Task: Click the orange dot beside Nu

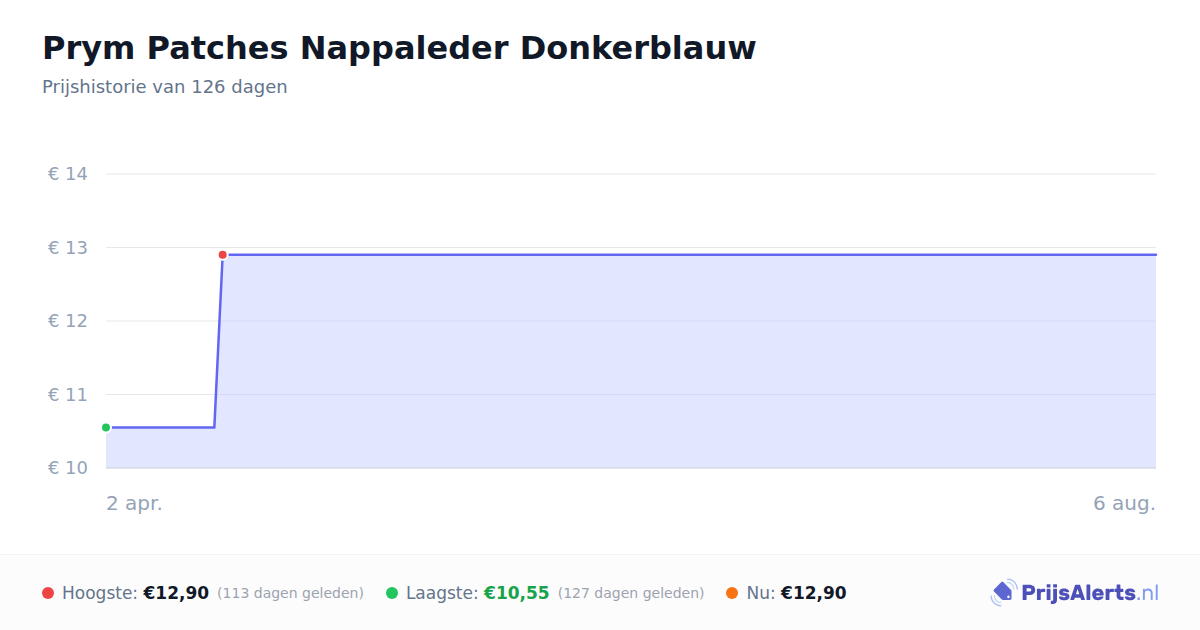Action: click(x=732, y=593)
